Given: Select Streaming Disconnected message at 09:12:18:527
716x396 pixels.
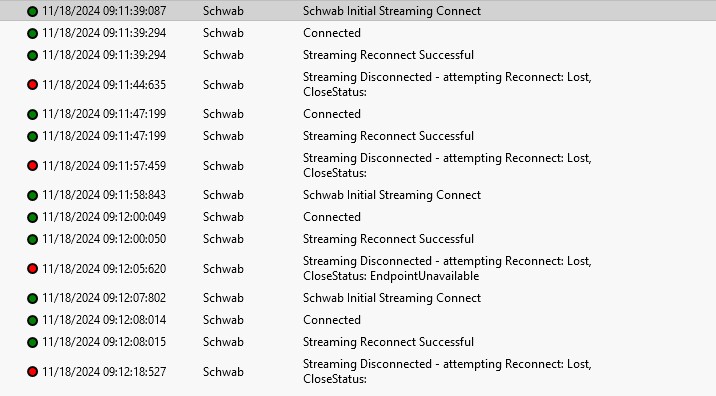Looking at the screenshot, I should coord(447,371).
